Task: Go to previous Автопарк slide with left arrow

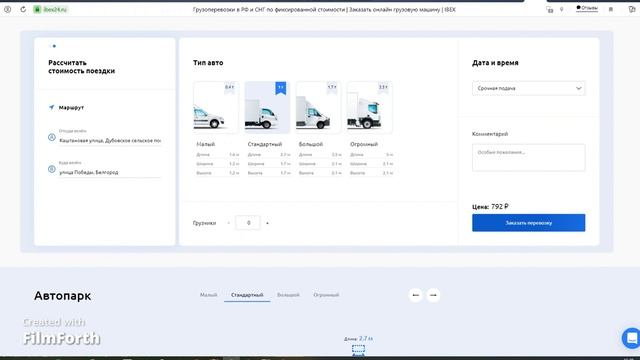Action: pyautogui.click(x=416, y=295)
